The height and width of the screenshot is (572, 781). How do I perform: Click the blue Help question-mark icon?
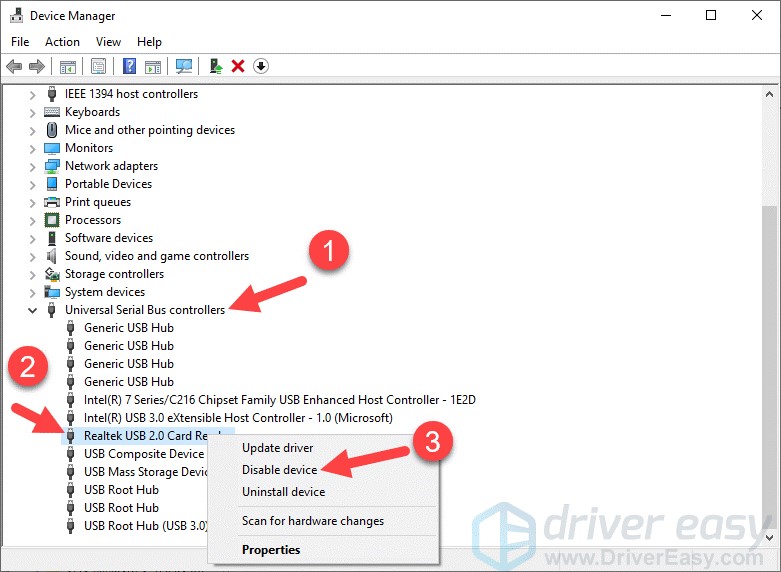pyautogui.click(x=130, y=66)
